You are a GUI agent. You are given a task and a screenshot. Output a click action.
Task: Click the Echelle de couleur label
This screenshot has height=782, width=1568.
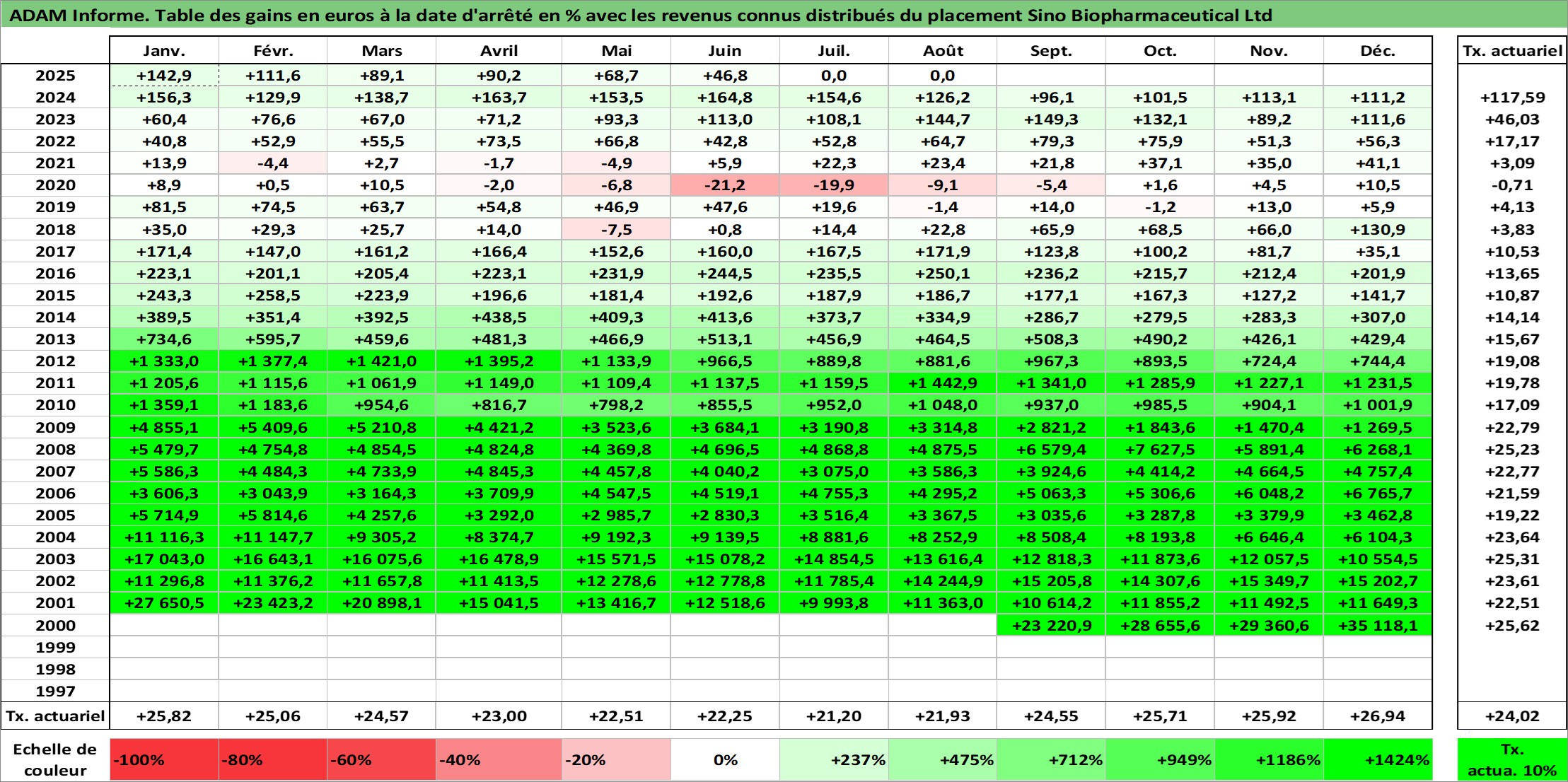(55, 760)
